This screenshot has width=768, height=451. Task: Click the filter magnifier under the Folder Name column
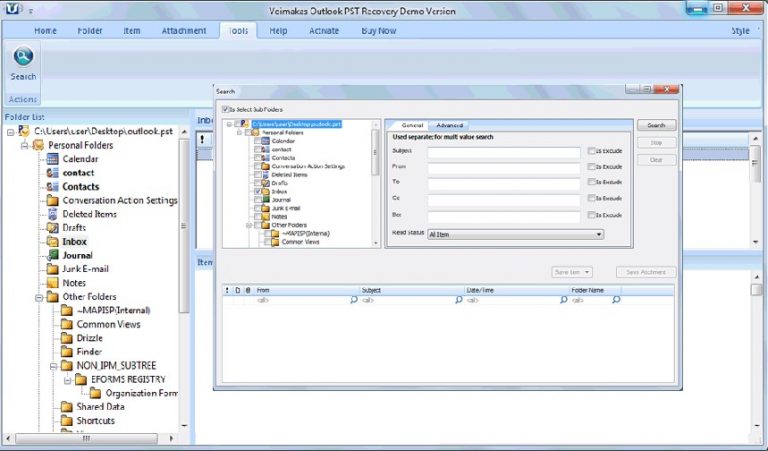[616, 300]
